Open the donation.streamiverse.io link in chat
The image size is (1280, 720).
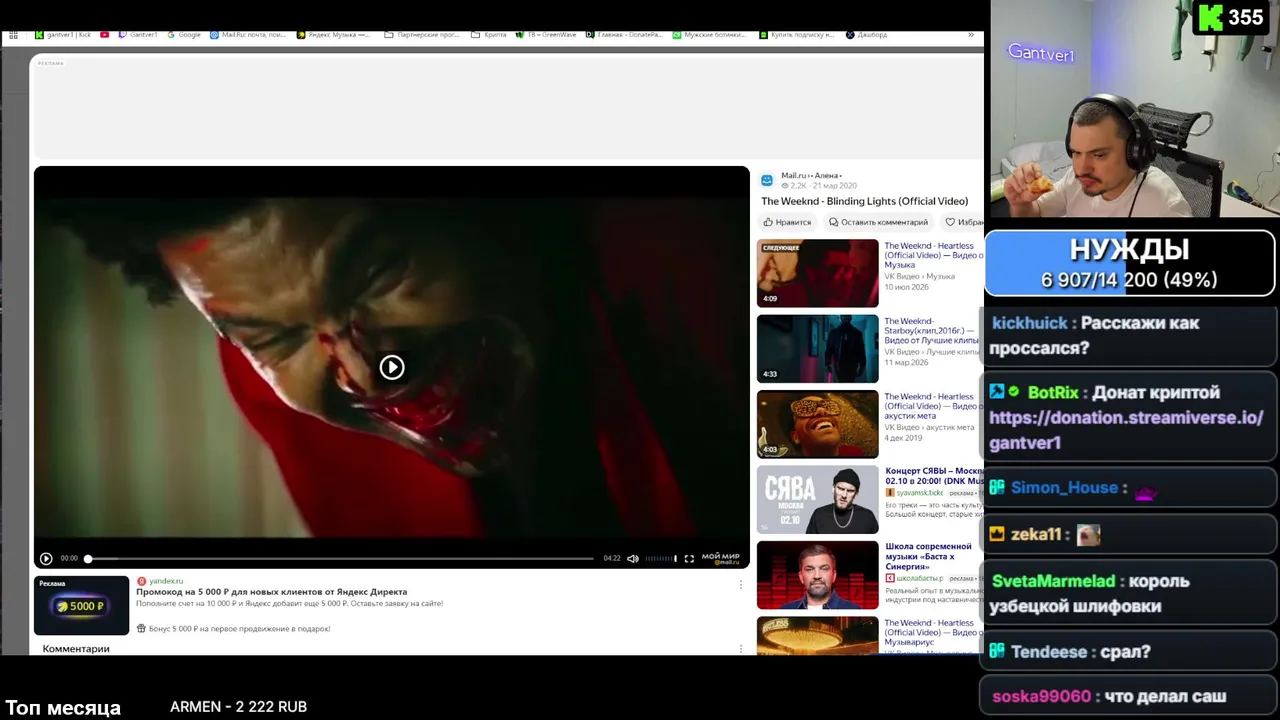pyautogui.click(x=1126, y=430)
